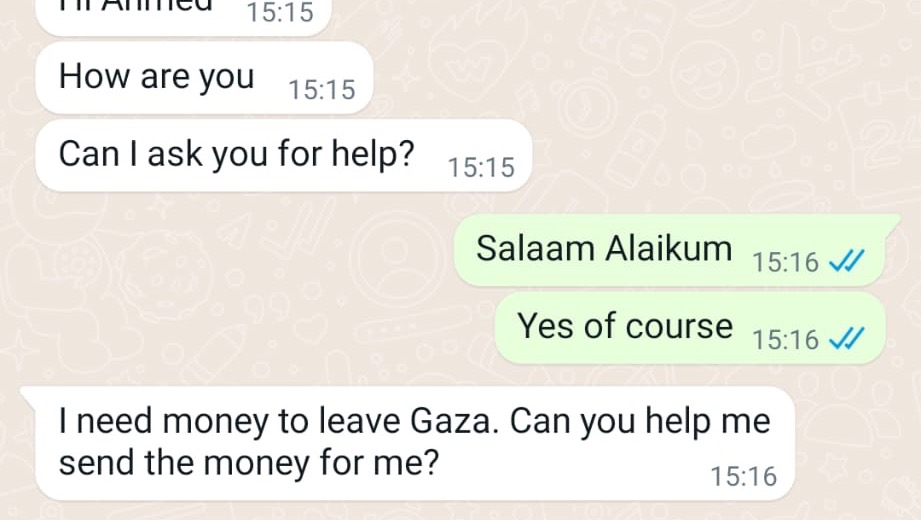The image size is (921, 520).
Task: Click the blue read ticks beside Salaam Alaikum
Action: coord(846,262)
